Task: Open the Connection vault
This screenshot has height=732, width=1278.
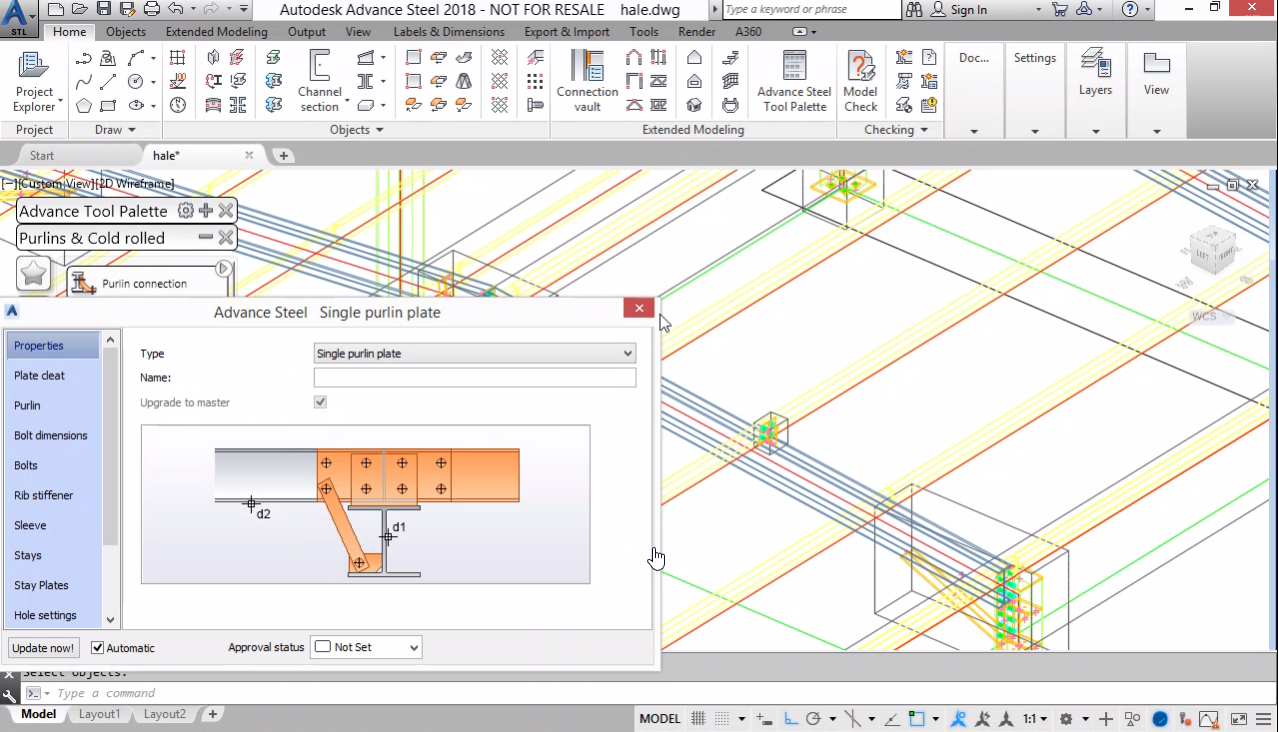Action: [x=587, y=82]
